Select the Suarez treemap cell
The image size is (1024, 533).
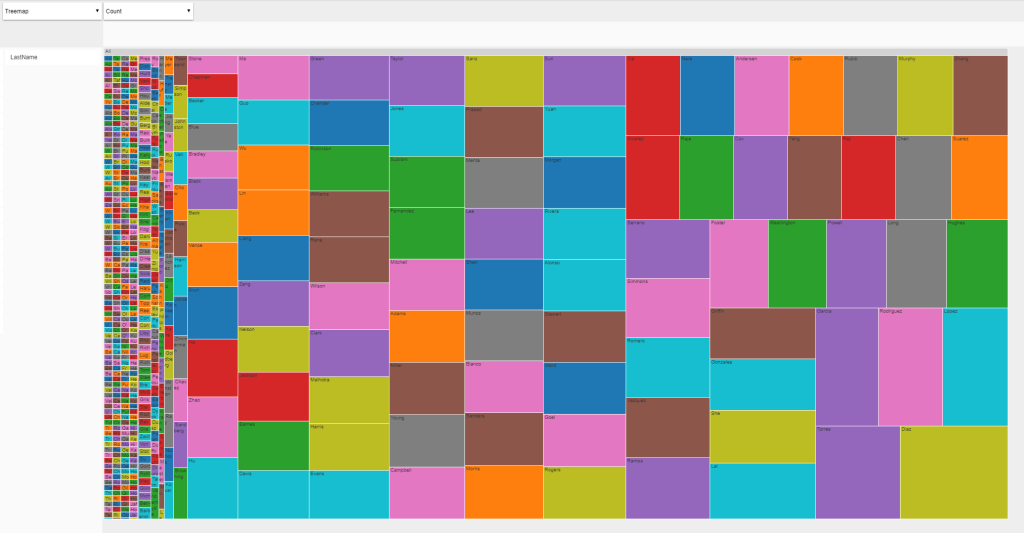tap(979, 177)
